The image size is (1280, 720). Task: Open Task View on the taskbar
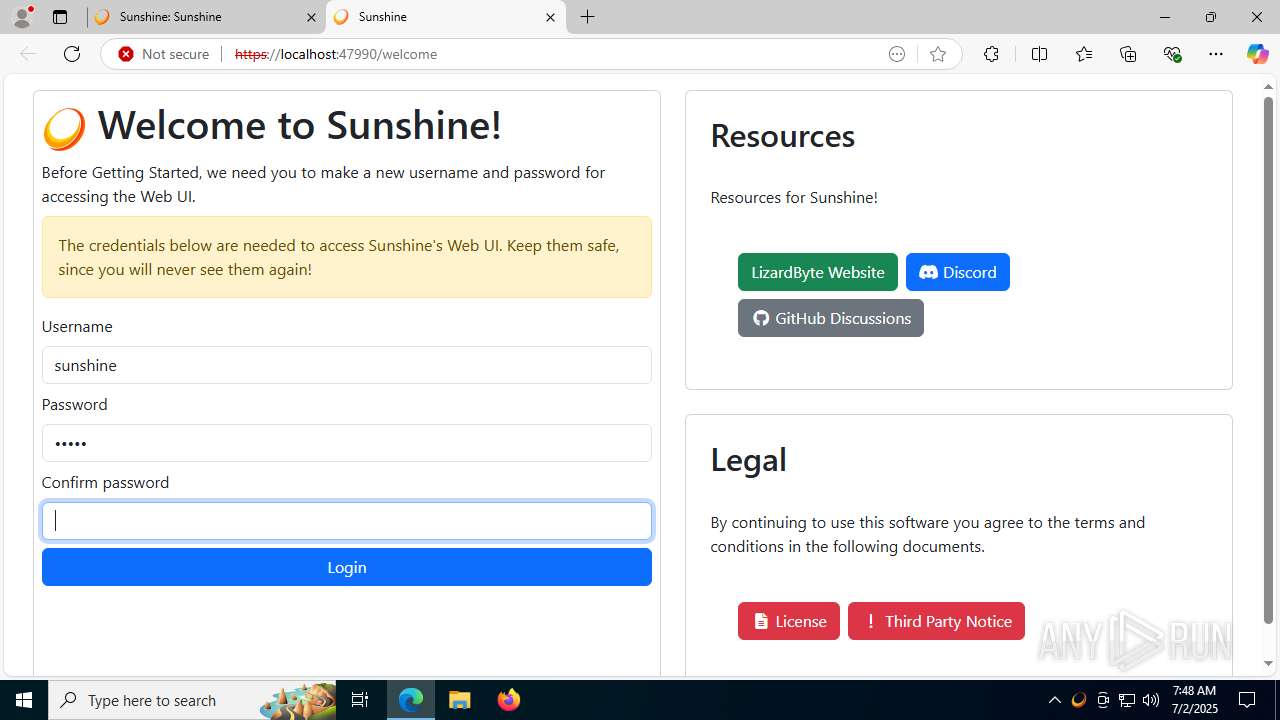(x=360, y=700)
